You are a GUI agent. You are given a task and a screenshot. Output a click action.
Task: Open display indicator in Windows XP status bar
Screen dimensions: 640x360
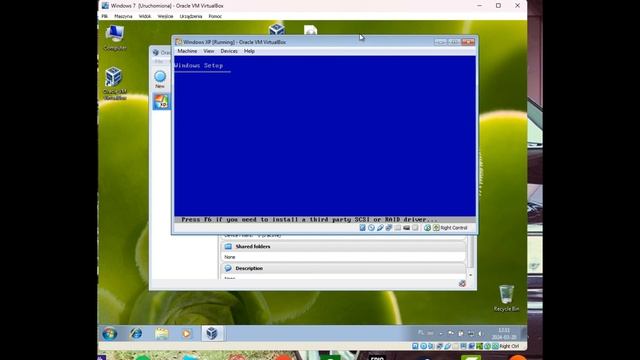click(407, 228)
